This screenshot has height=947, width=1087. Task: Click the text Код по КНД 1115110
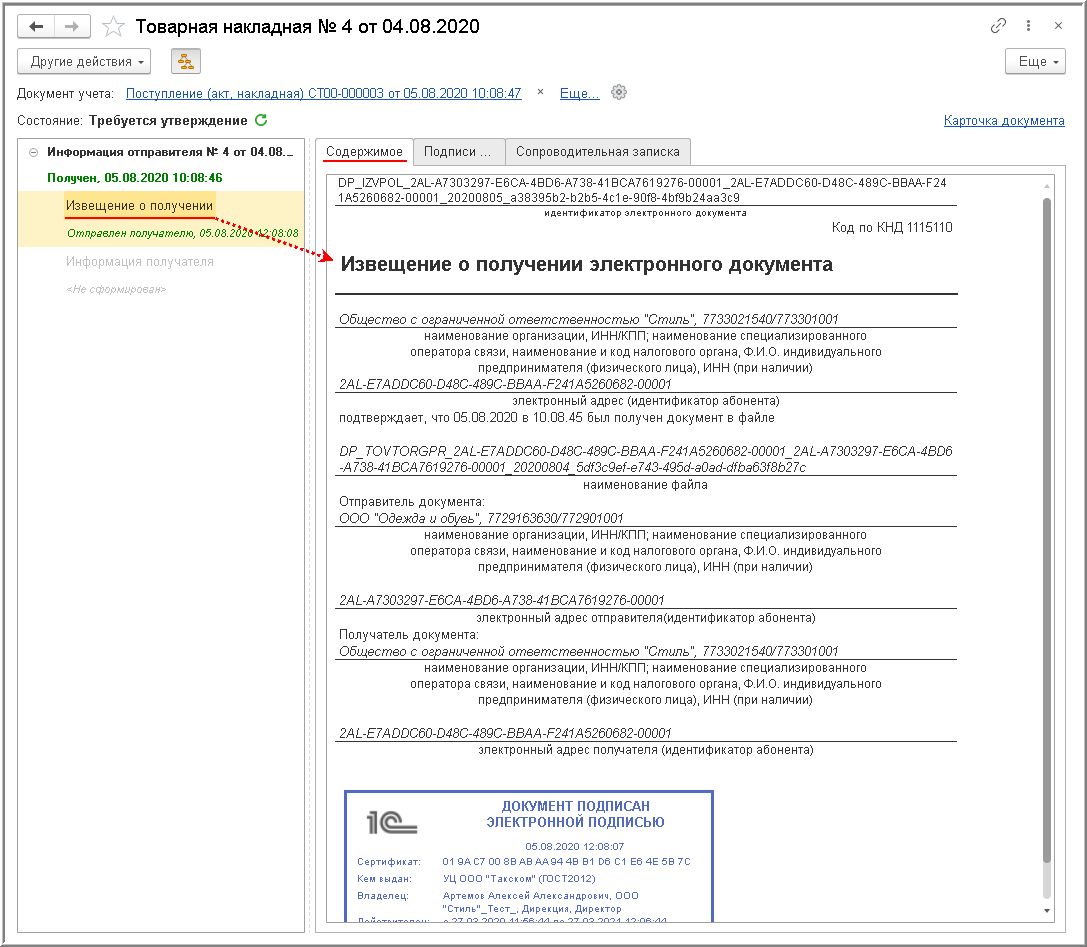click(892, 227)
